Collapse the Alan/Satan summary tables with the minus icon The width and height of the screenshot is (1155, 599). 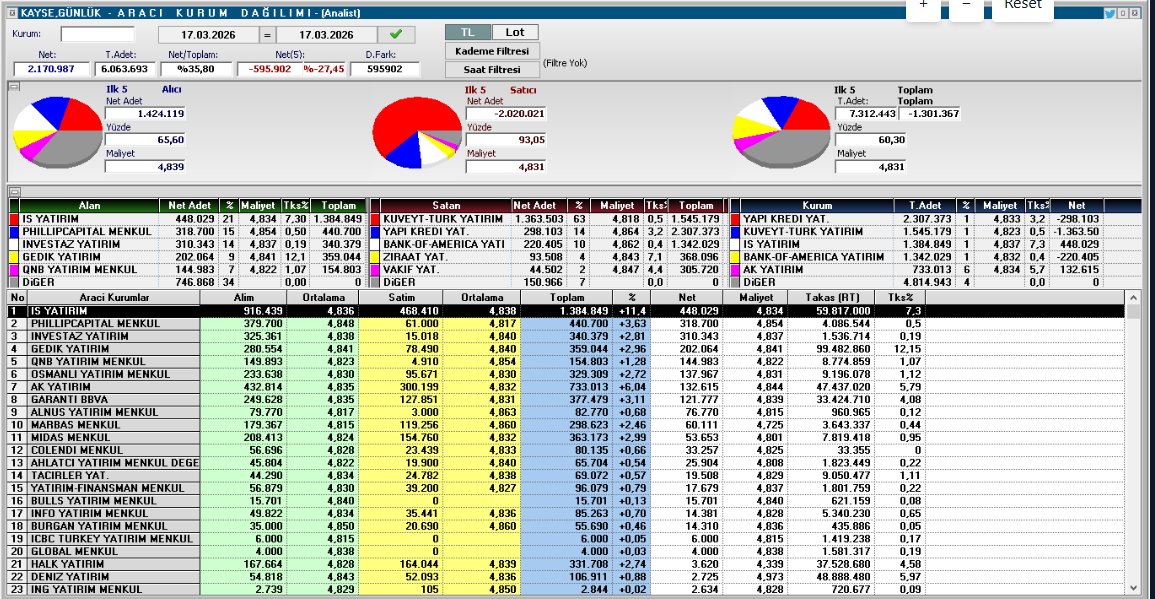click(x=14, y=192)
